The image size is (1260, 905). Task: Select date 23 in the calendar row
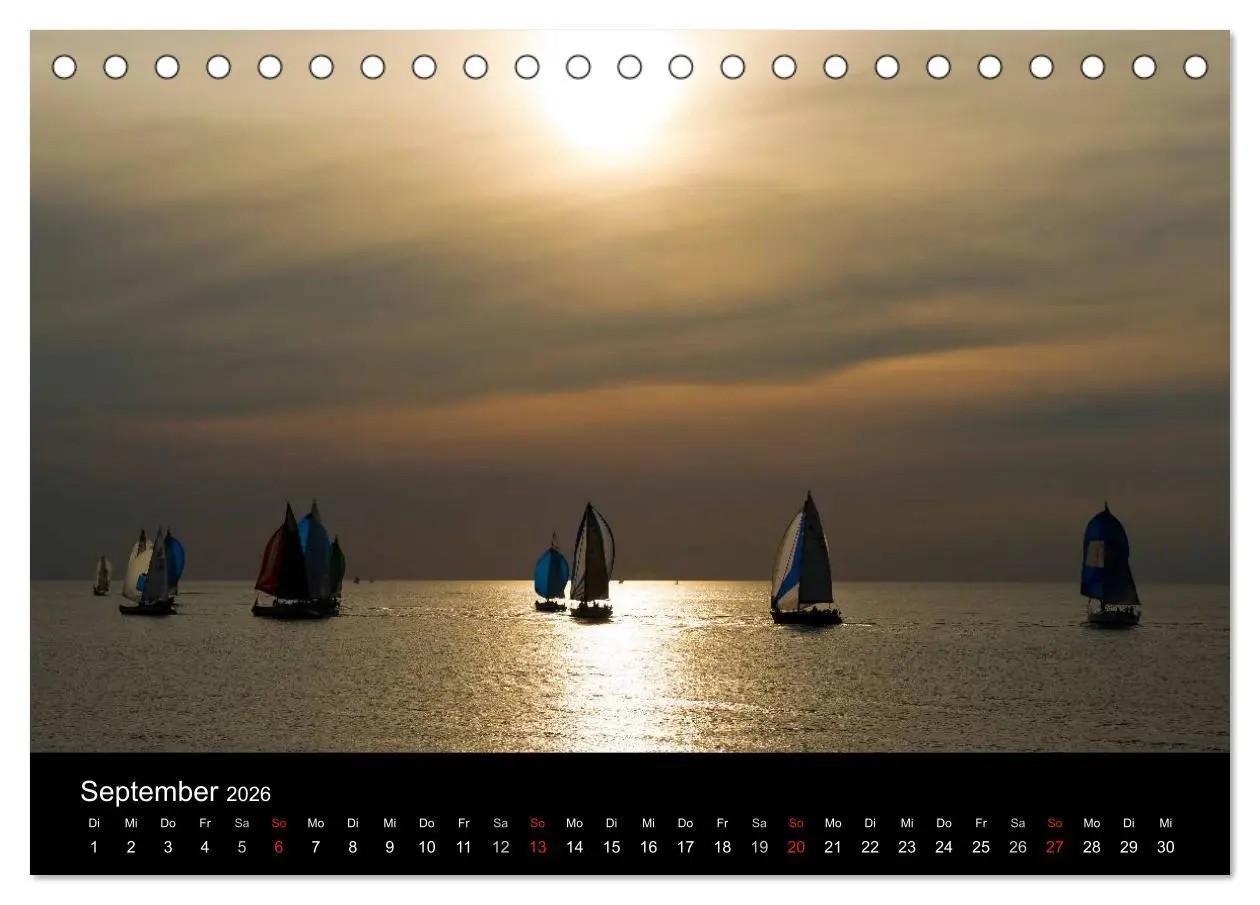[907, 847]
